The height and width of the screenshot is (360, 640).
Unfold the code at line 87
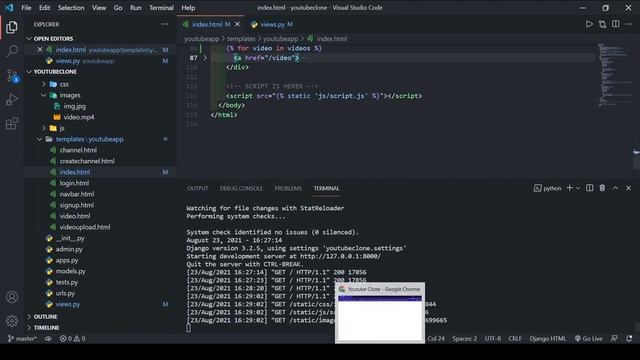pyautogui.click(x=205, y=58)
